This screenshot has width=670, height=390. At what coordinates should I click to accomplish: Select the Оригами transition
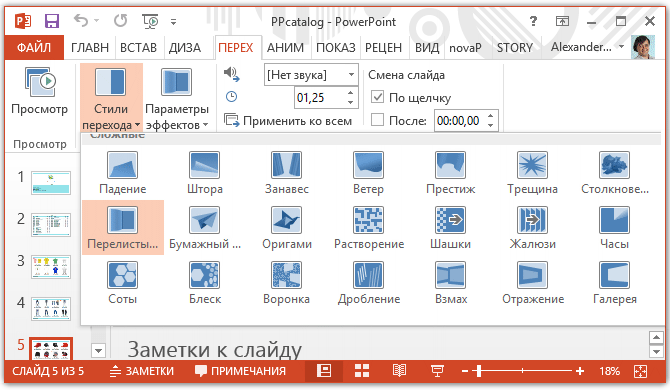[x=287, y=228]
